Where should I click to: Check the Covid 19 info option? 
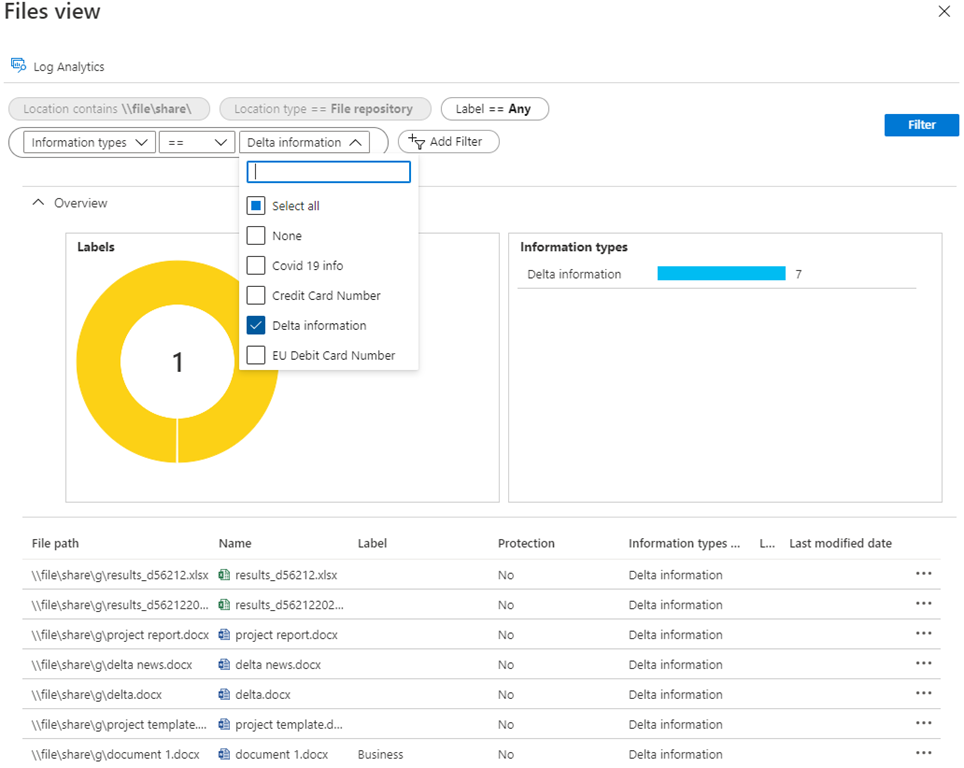[256, 266]
